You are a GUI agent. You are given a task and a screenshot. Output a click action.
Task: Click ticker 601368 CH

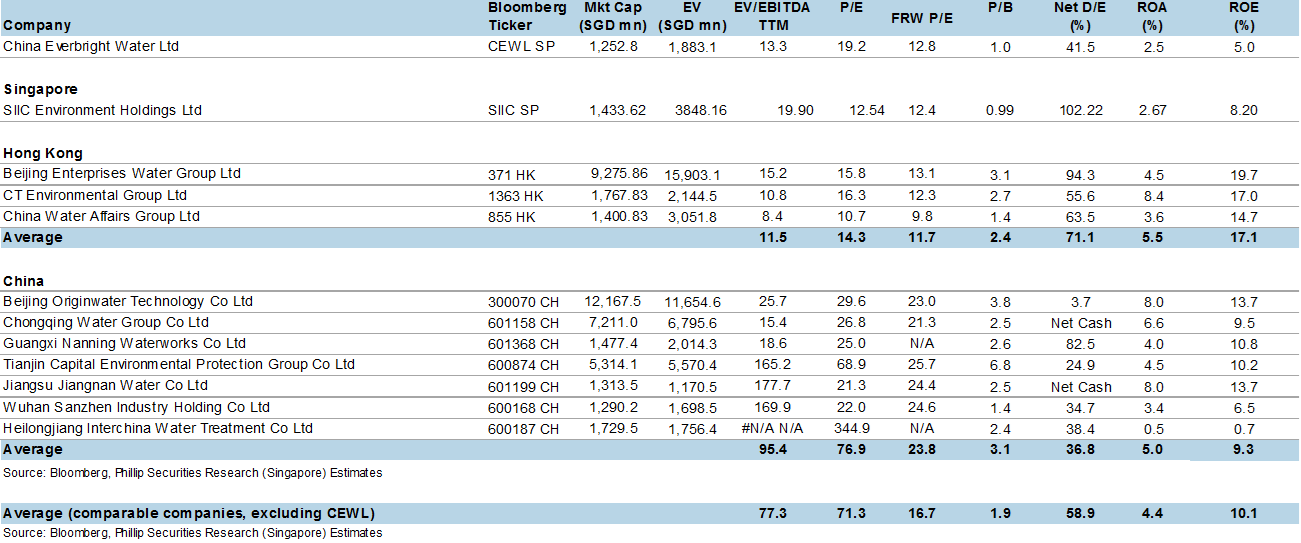pos(522,344)
